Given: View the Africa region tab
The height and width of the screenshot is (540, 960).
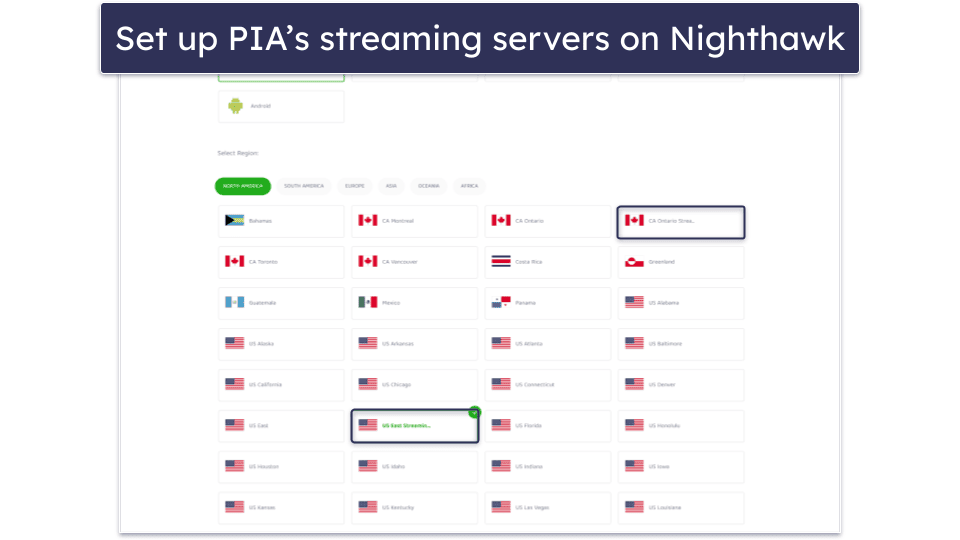Looking at the screenshot, I should 469,186.
